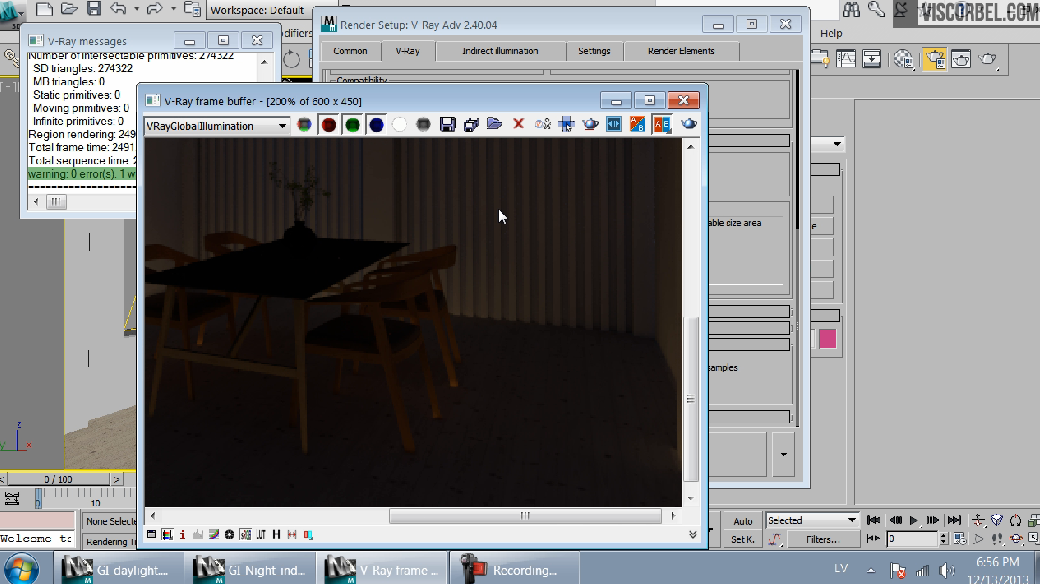Click the stereo red/cyan icon
The height and width of the screenshot is (584, 1040).
click(308, 534)
